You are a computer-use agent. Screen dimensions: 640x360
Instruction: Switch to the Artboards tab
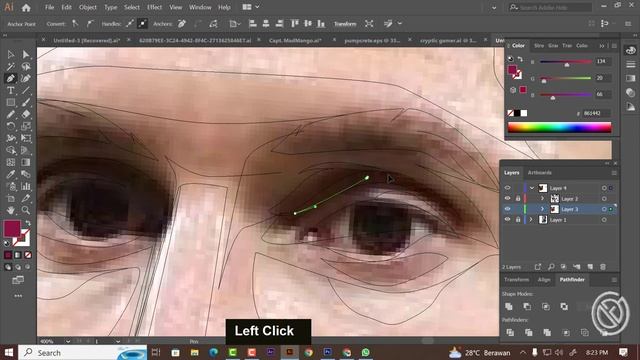pos(540,173)
